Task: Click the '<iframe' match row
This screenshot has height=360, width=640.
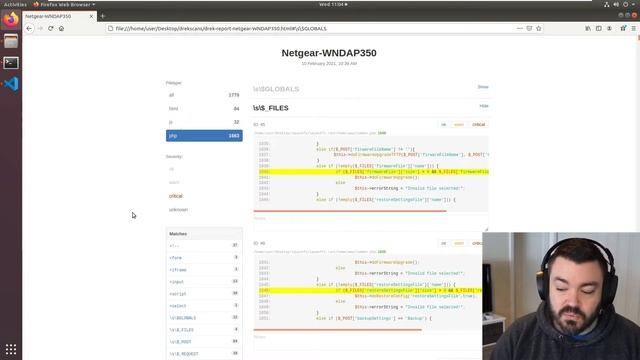Action: click(204, 270)
